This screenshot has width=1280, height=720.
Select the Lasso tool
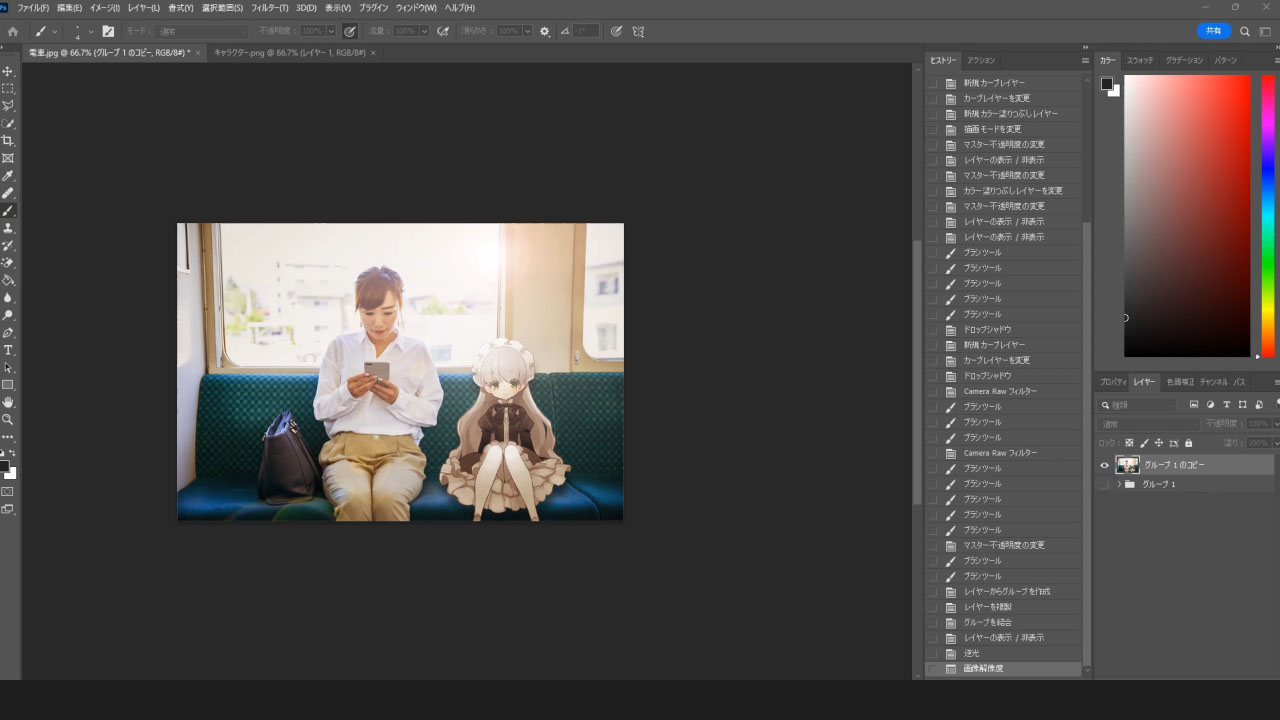(8, 106)
